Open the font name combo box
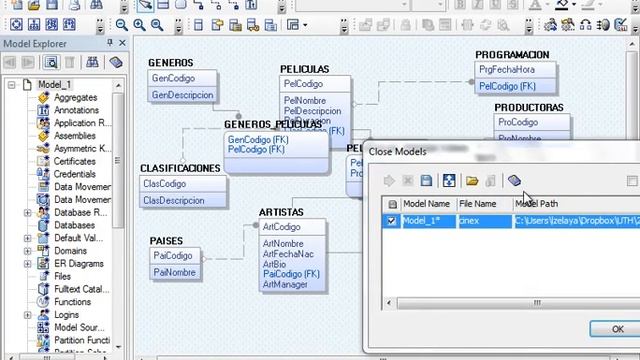This screenshot has width=640, height=360. (353, 5)
